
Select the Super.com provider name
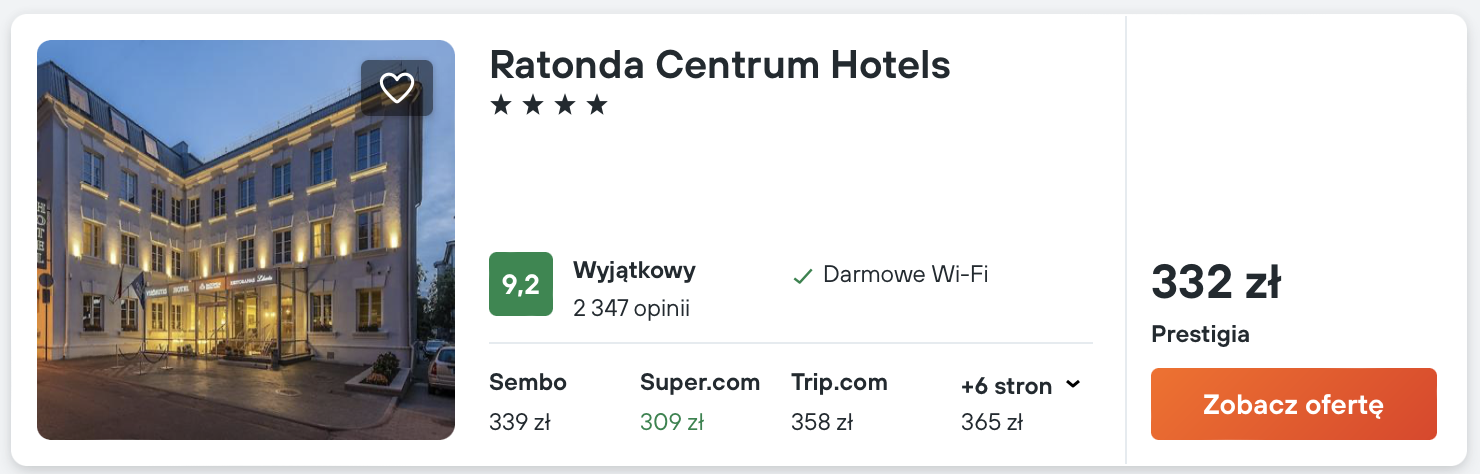pyautogui.click(x=699, y=382)
